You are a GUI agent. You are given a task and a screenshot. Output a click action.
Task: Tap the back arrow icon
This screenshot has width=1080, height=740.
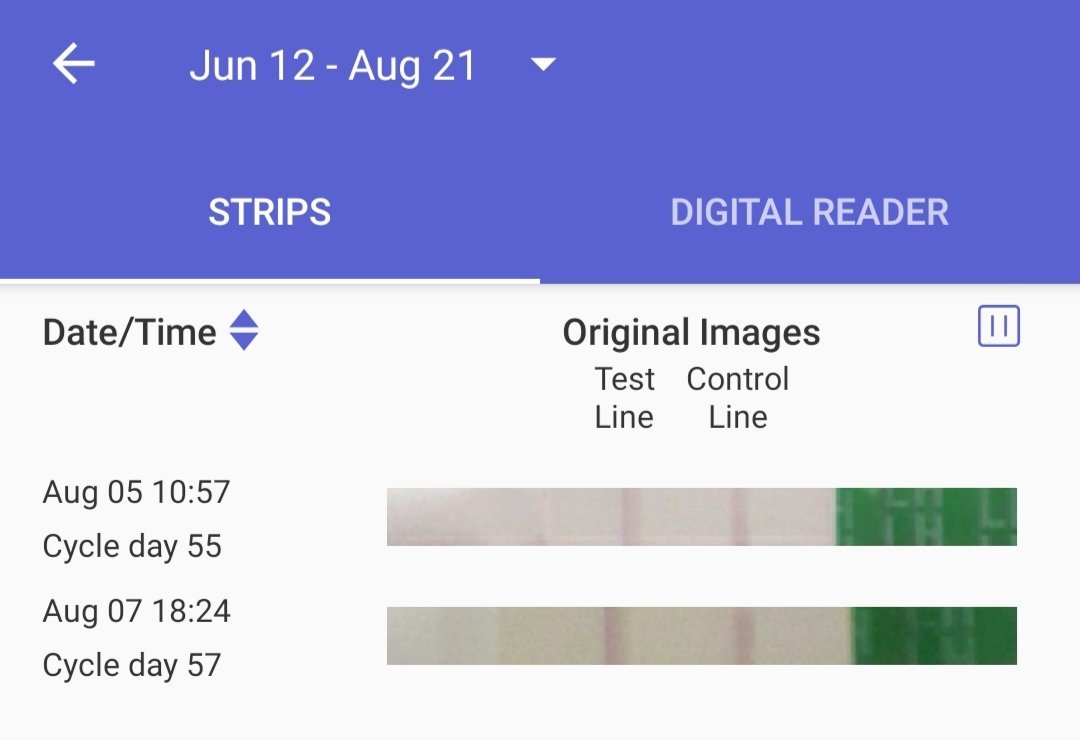point(74,65)
